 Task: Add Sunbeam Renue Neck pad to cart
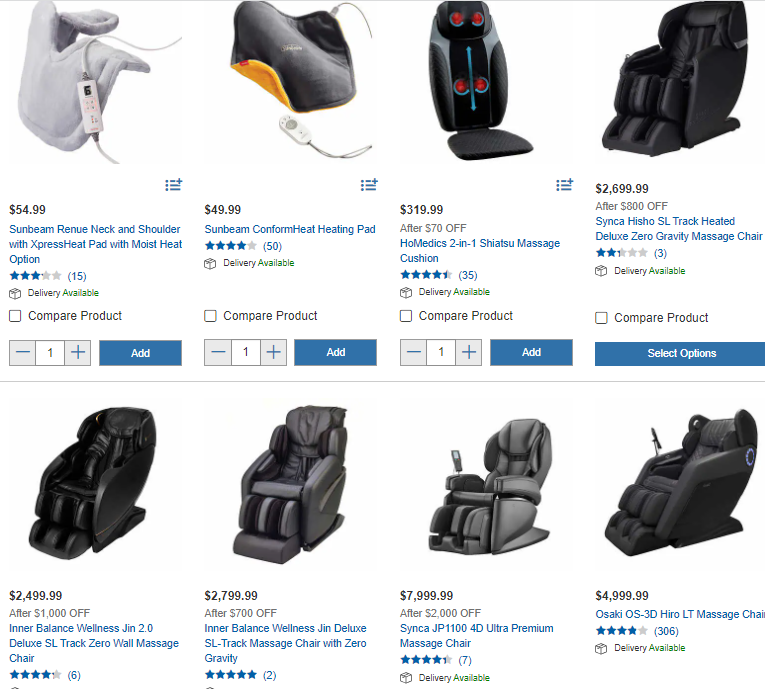141,353
